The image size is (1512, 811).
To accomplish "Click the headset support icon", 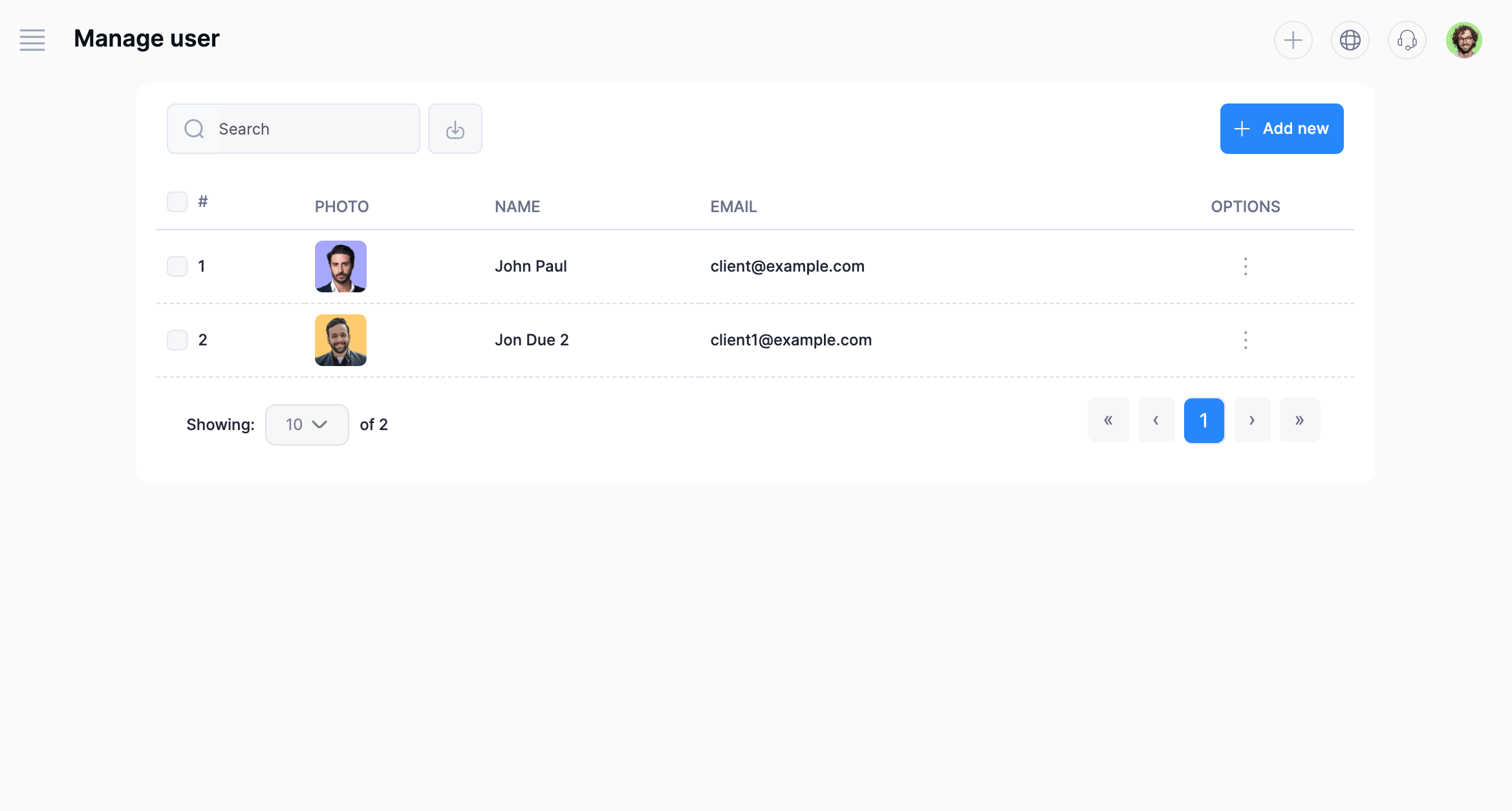I will point(1407,40).
